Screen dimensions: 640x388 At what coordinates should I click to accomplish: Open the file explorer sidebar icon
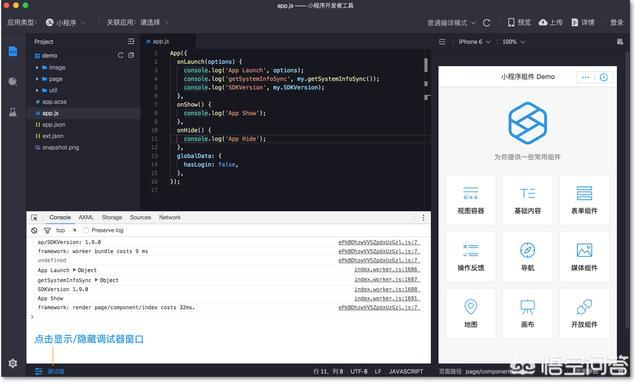[x=13, y=52]
